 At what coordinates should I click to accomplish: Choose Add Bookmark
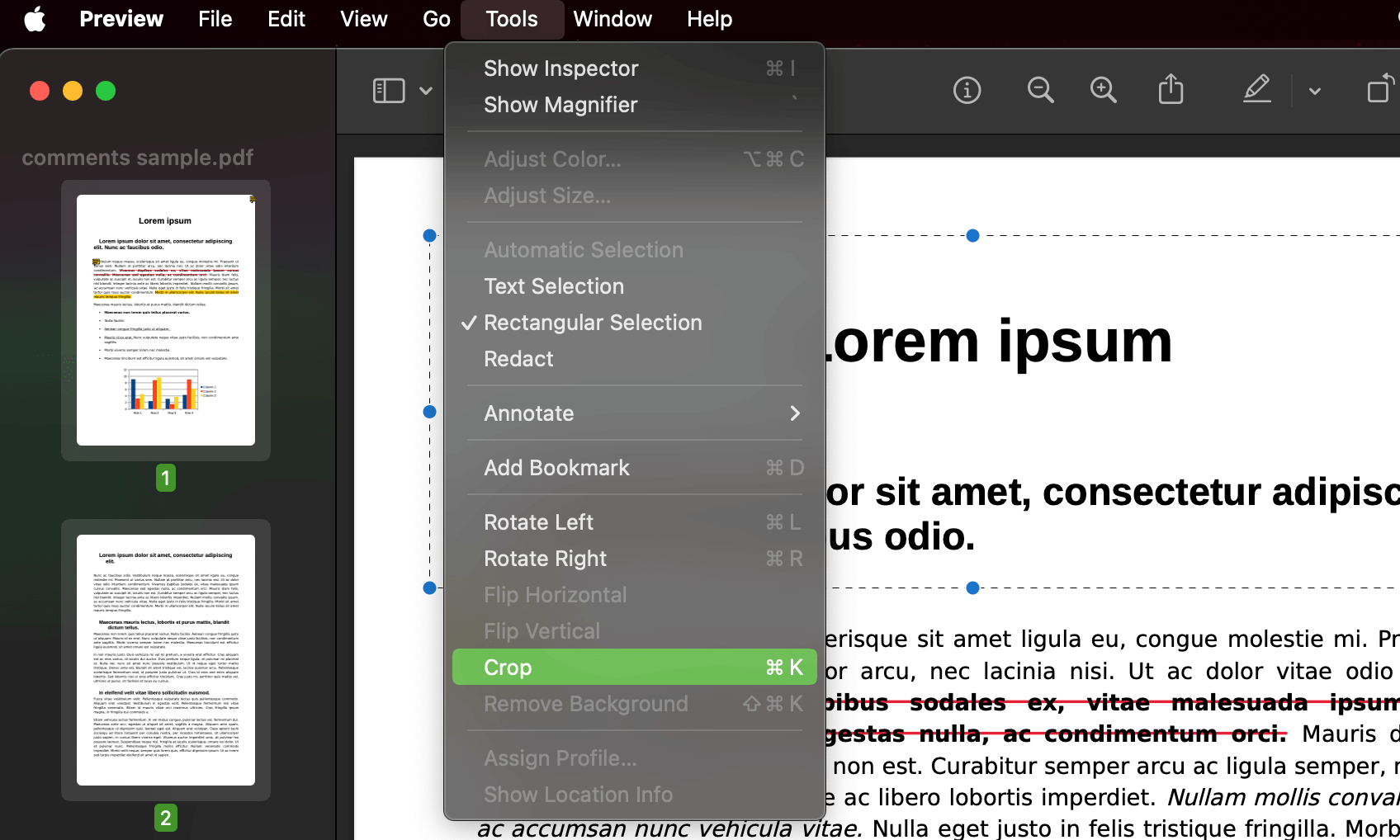(x=635, y=468)
